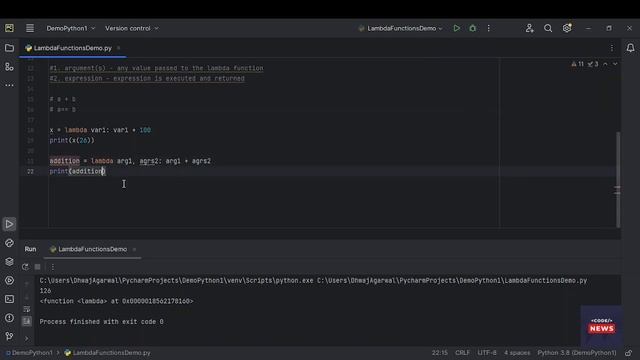640x360 pixels.
Task: Open the Version control dropdown
Action: [132, 28]
